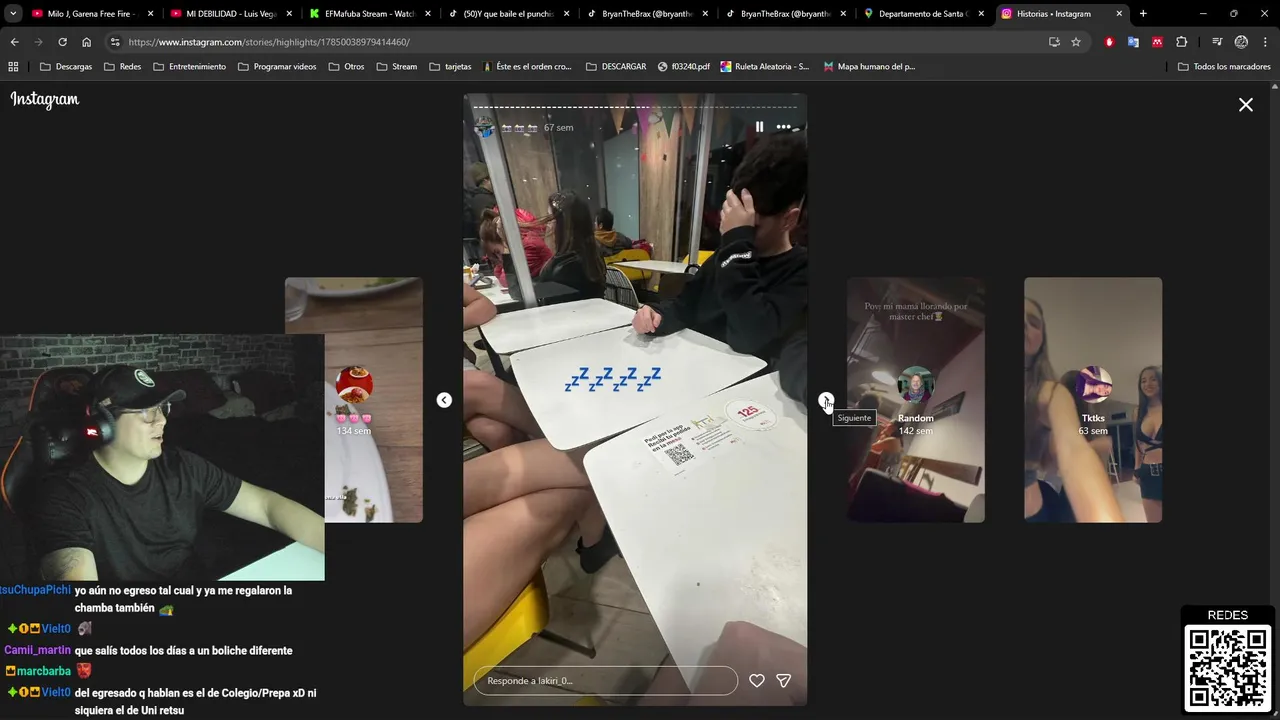The image size is (1280, 720).
Task: Advance with the Siguiente arrow
Action: [x=825, y=400]
